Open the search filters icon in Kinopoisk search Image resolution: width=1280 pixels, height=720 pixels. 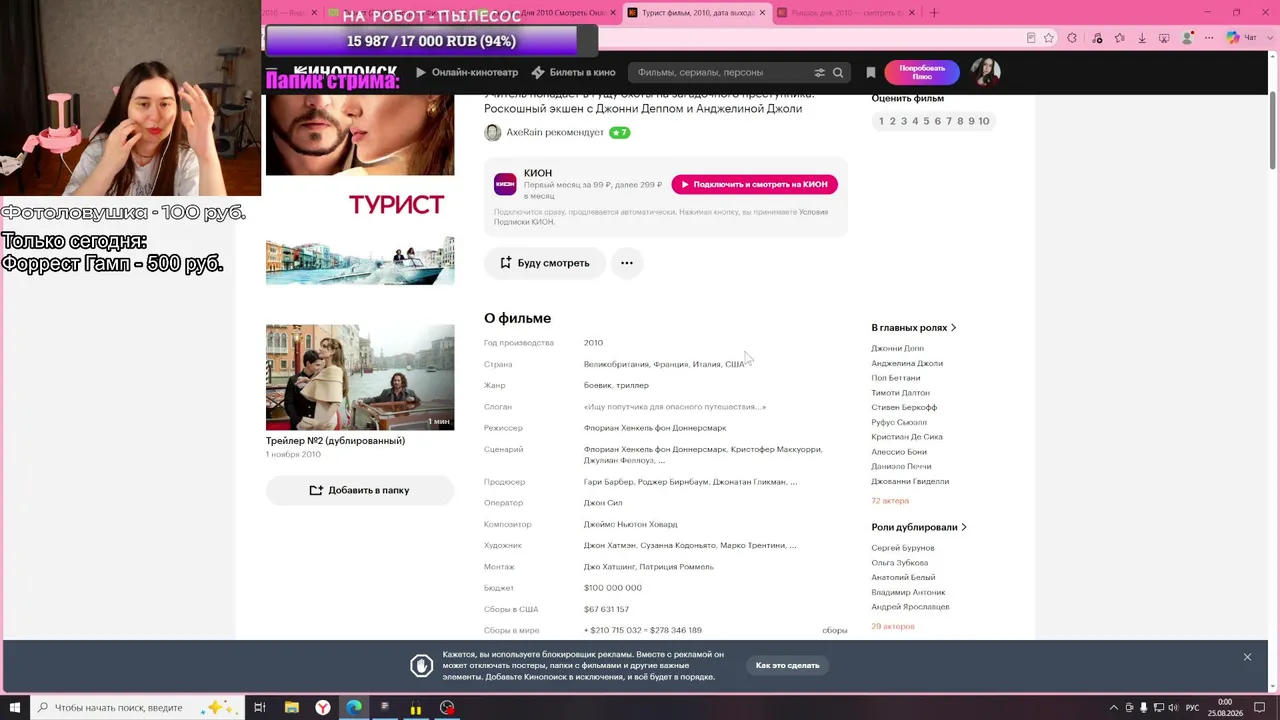[819, 72]
